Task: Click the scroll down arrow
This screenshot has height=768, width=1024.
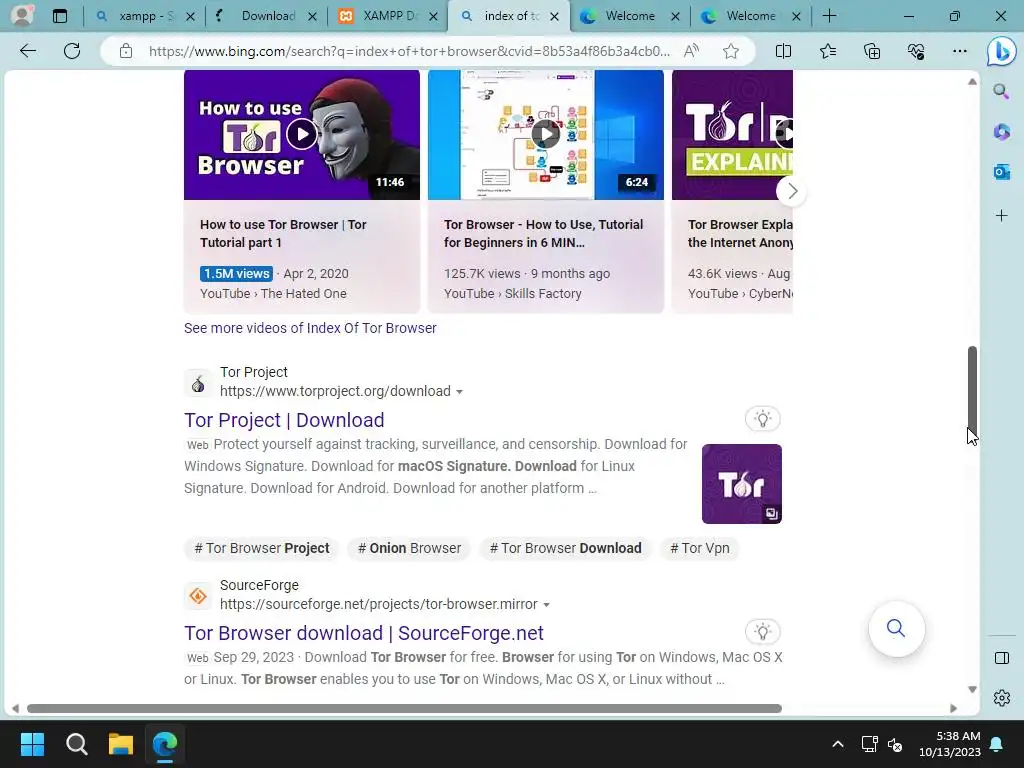Action: pos(972,690)
